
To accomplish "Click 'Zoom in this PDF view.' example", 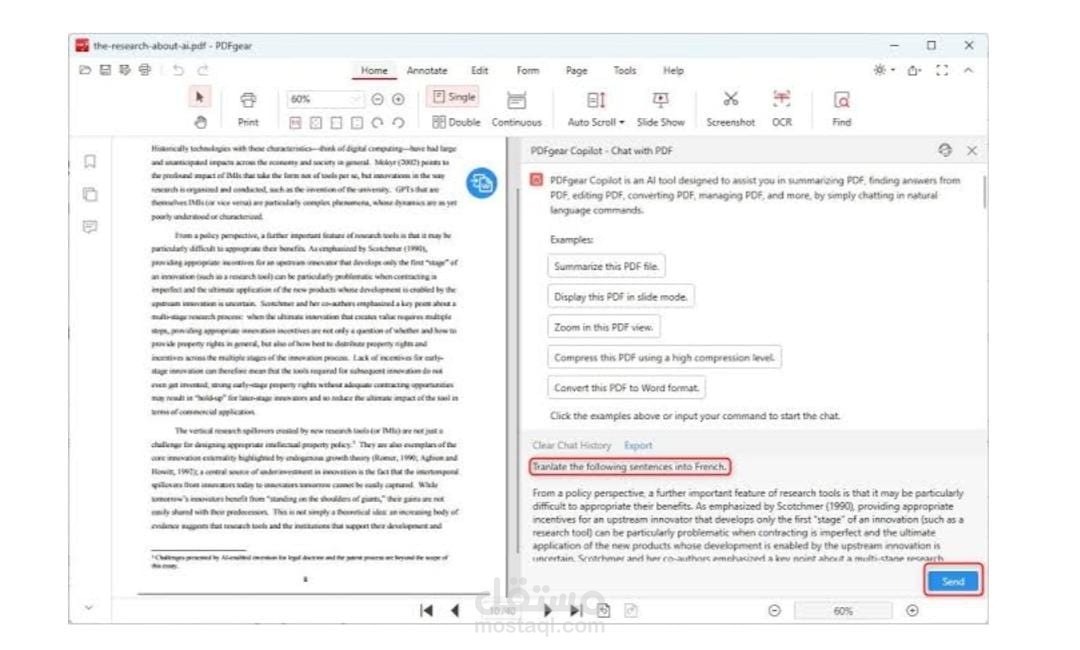I will pyautogui.click(x=603, y=327).
